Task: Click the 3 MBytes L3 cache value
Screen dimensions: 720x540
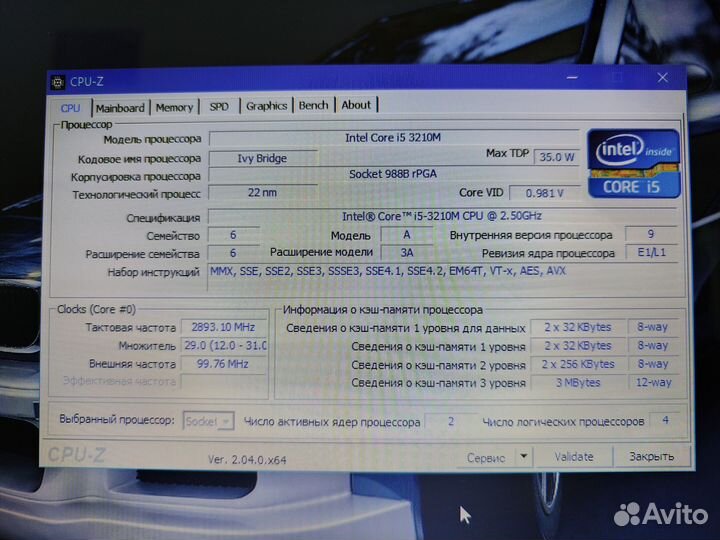Action: point(578,382)
